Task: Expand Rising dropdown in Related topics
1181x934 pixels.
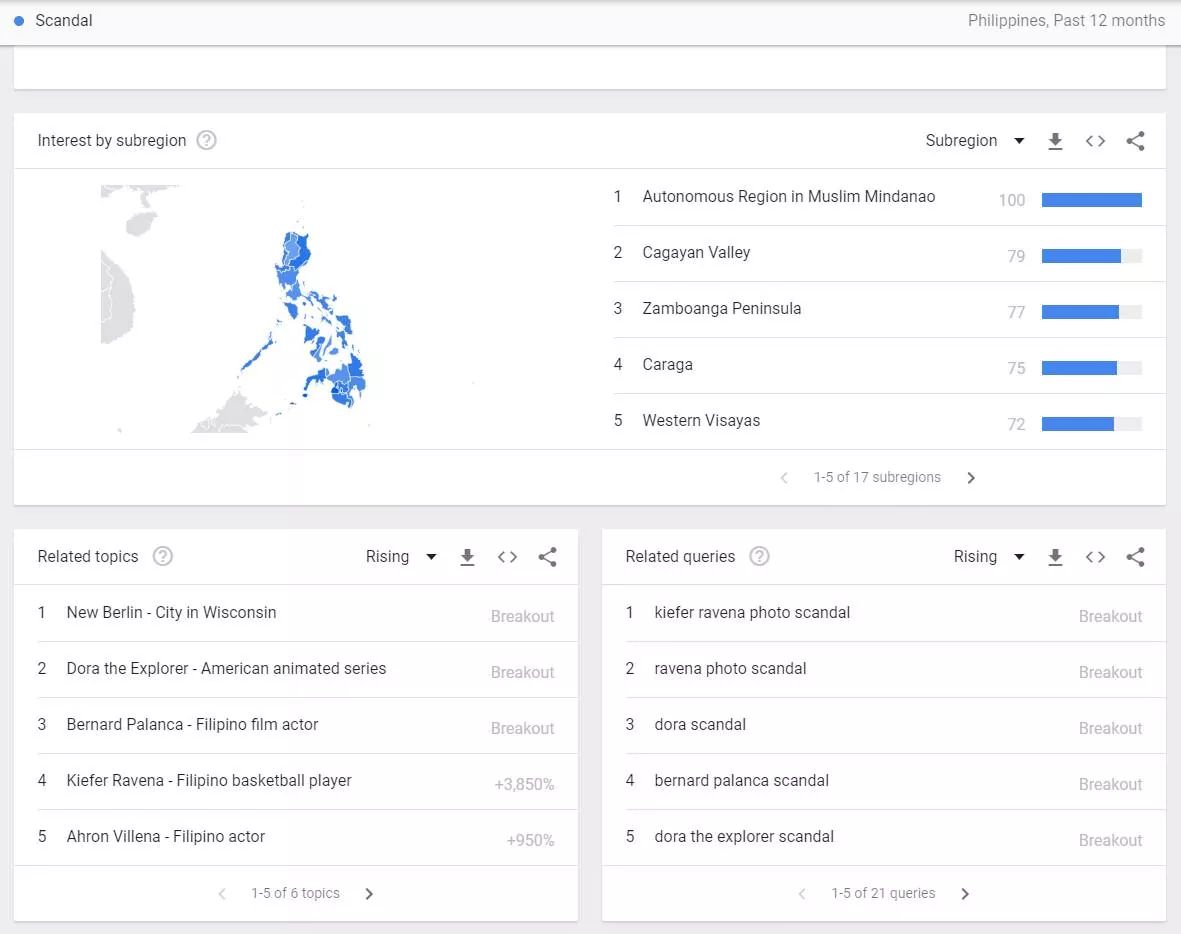Action: (401, 557)
